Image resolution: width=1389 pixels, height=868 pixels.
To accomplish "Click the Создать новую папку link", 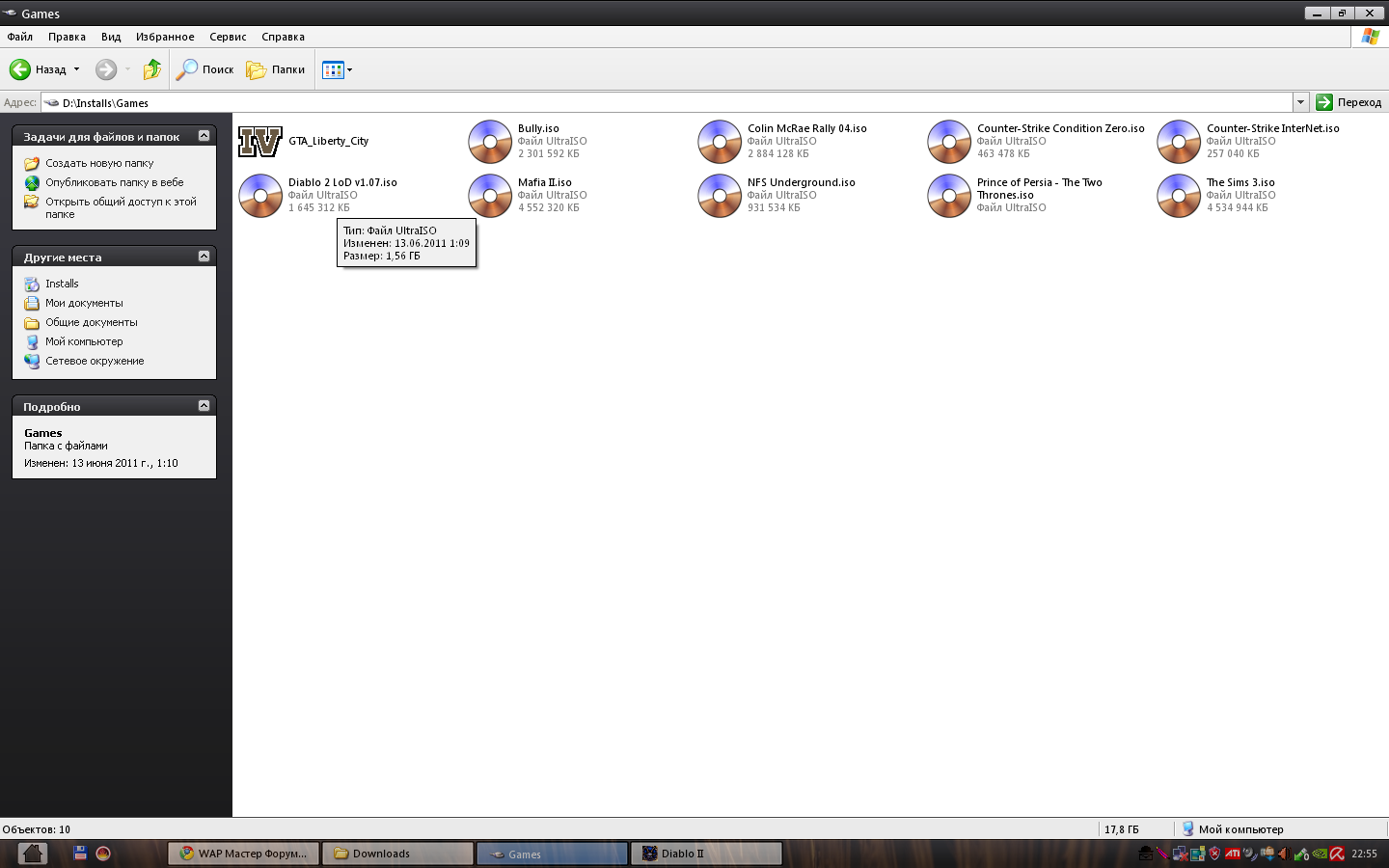I will coord(99,163).
